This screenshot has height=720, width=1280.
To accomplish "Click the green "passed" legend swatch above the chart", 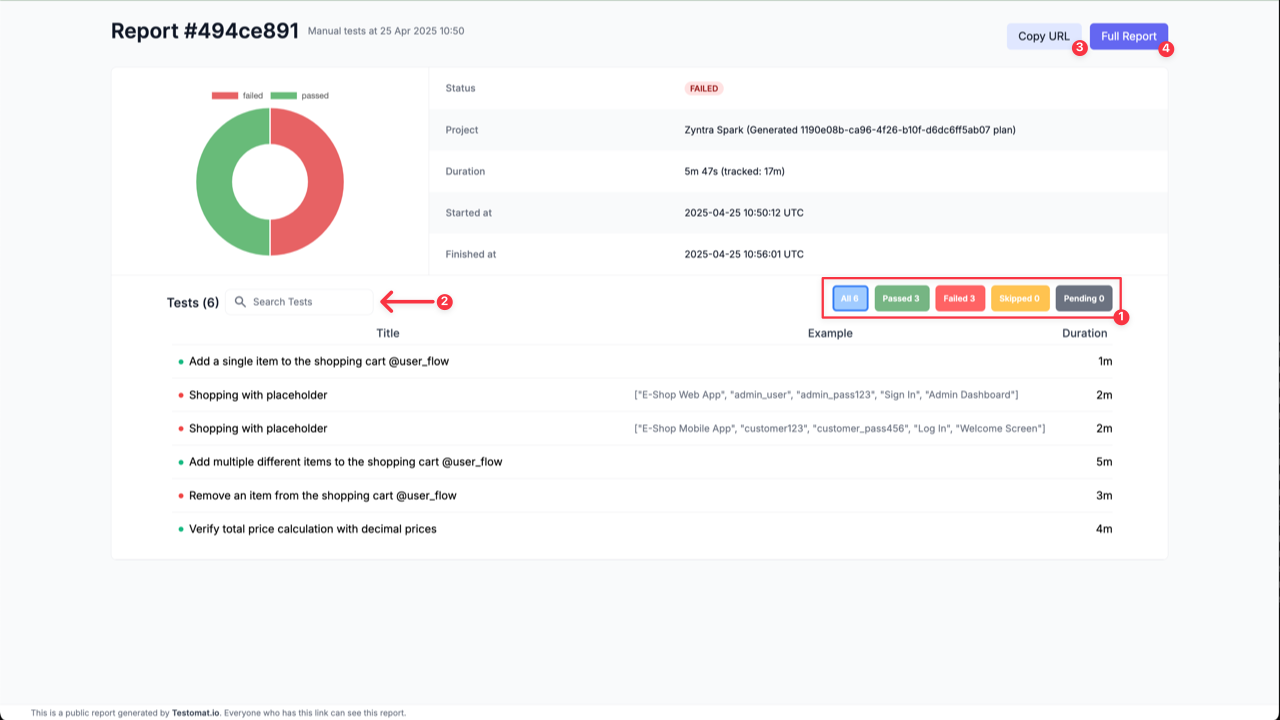I will tap(283, 95).
